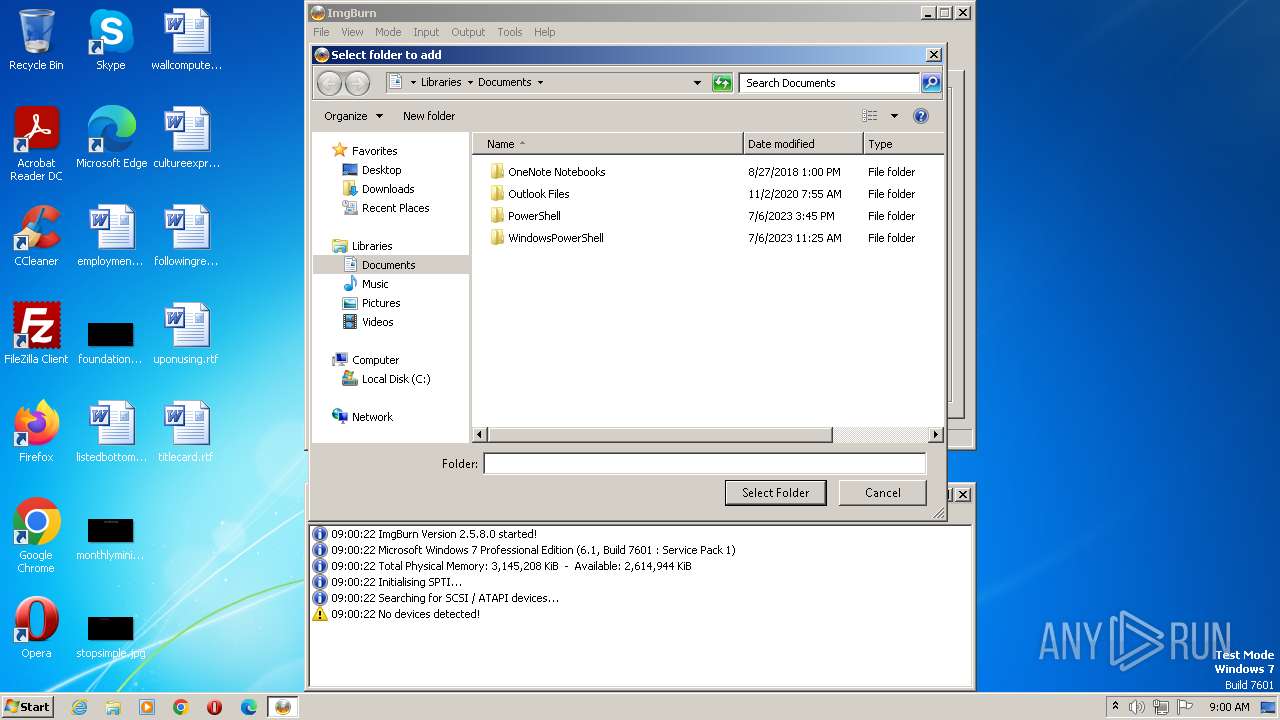This screenshot has width=1280, height=720.
Task: Click the Search Documents field
Action: pos(829,83)
